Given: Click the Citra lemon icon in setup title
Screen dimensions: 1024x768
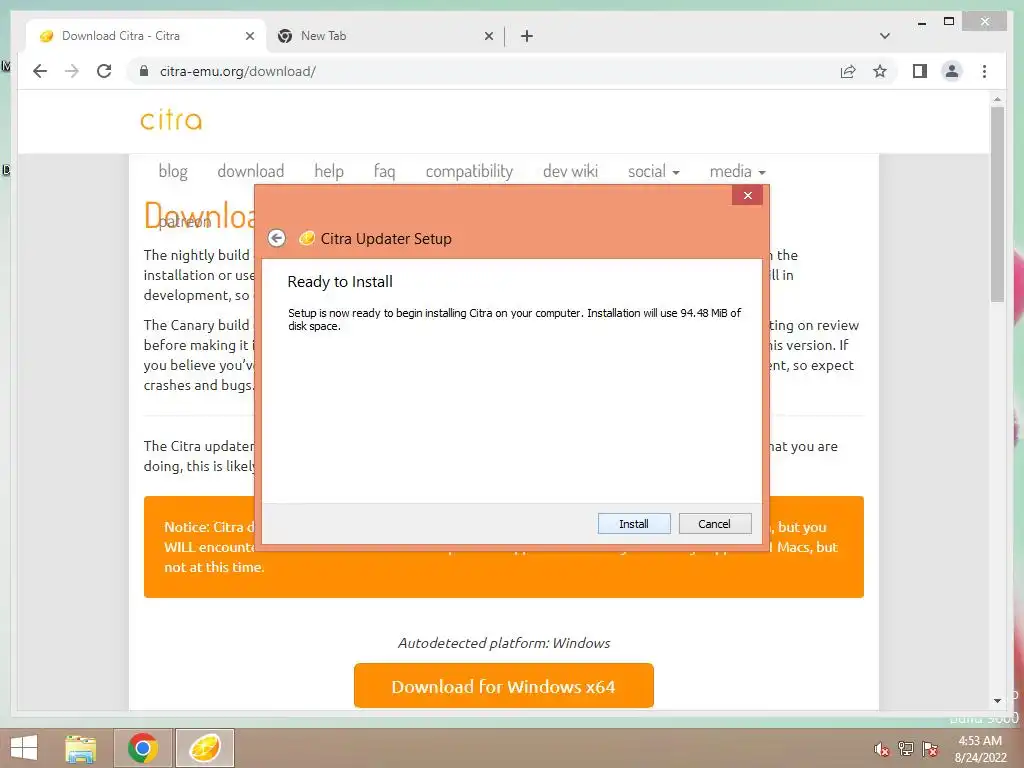Looking at the screenshot, I should pyautogui.click(x=306, y=238).
